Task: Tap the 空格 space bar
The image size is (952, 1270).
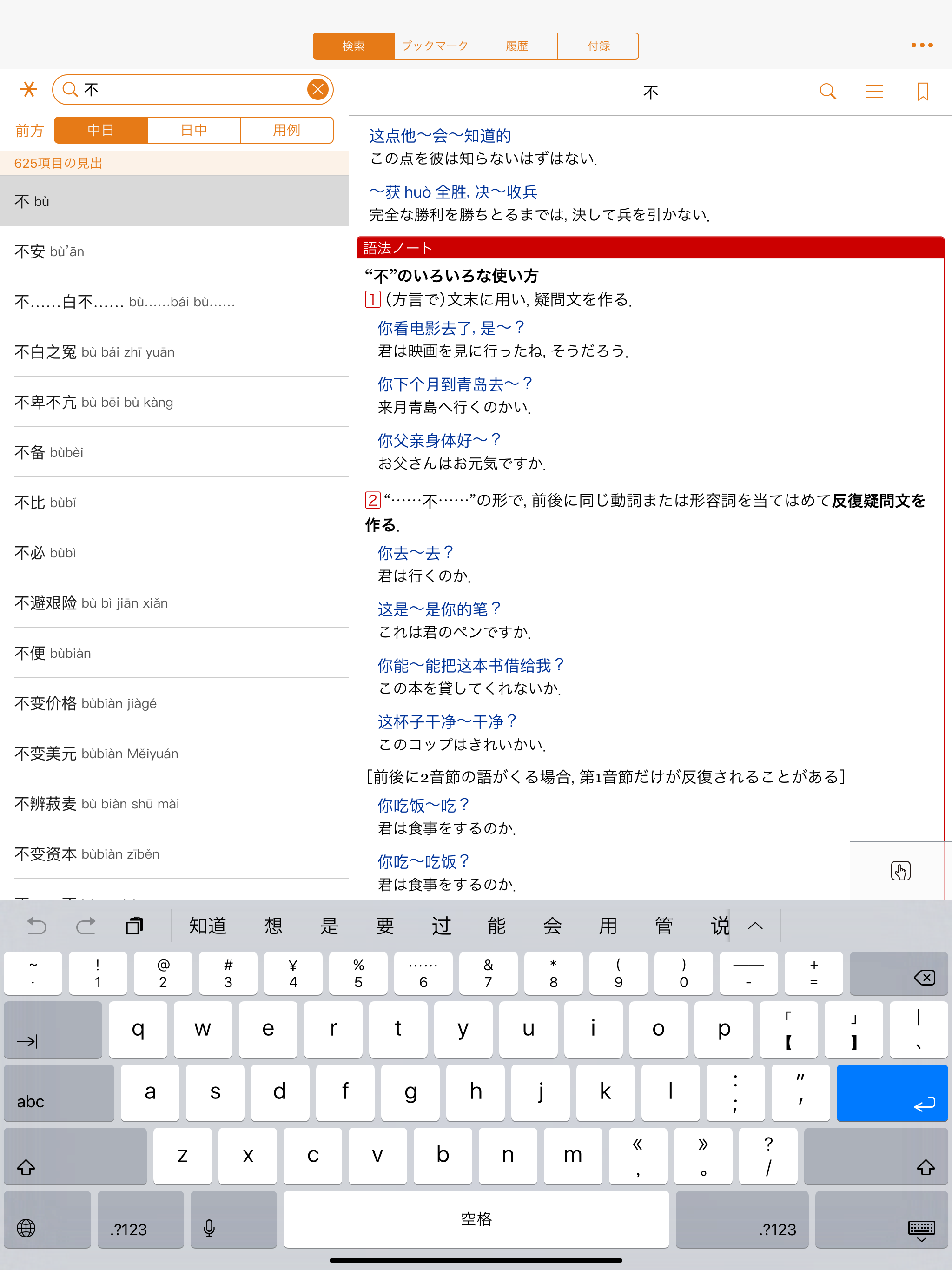Action: coord(476,1219)
